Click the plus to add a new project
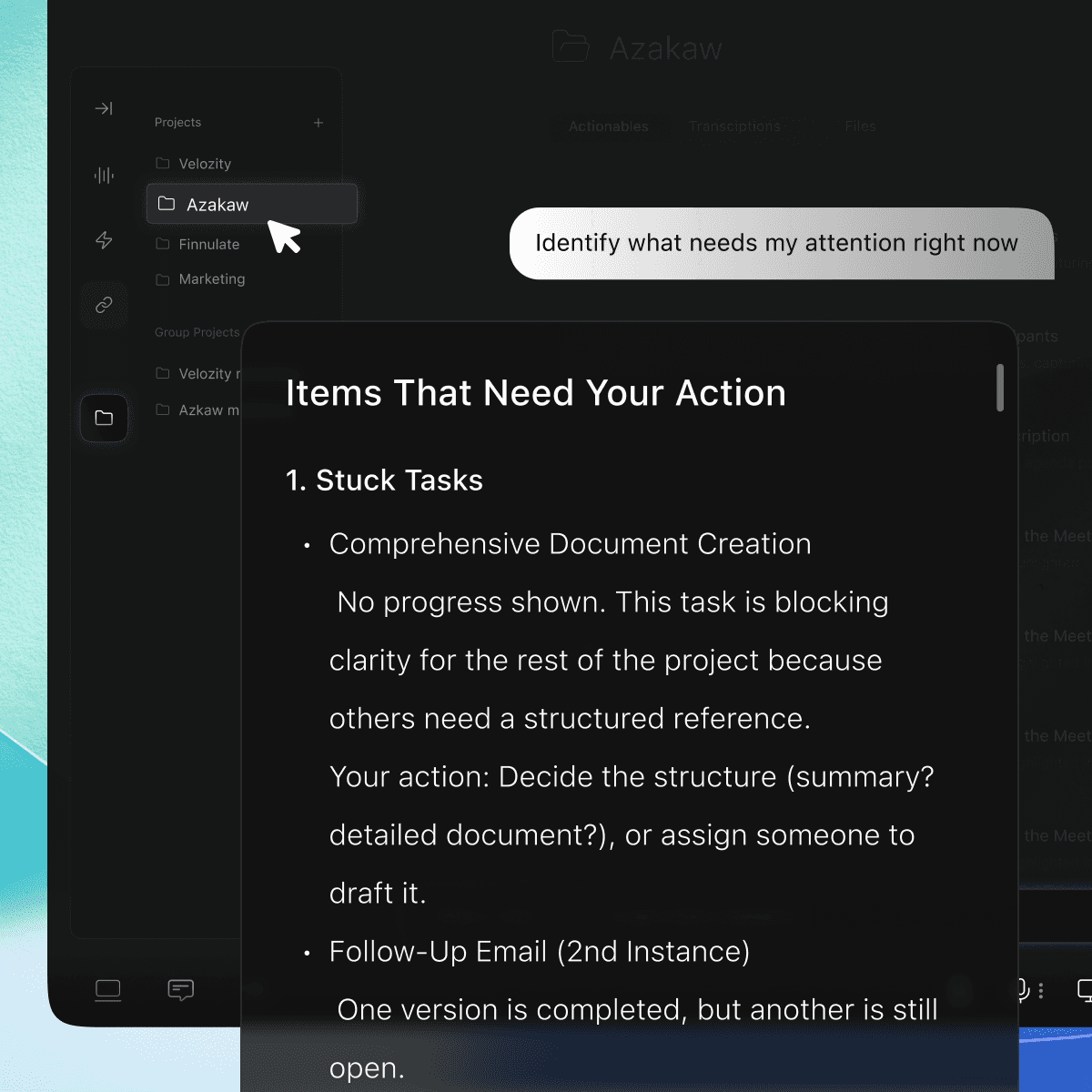This screenshot has width=1092, height=1092. pos(318,122)
